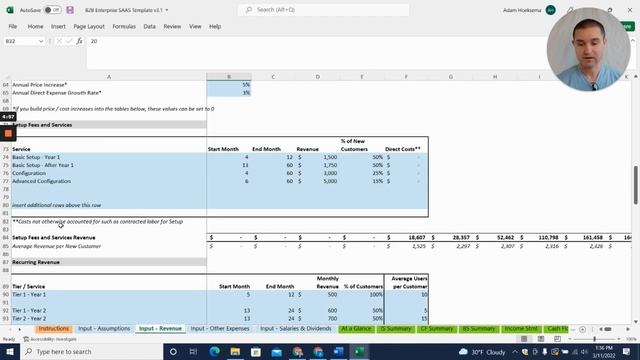Select column B header
This screenshot has width=640, height=360.
229,77
